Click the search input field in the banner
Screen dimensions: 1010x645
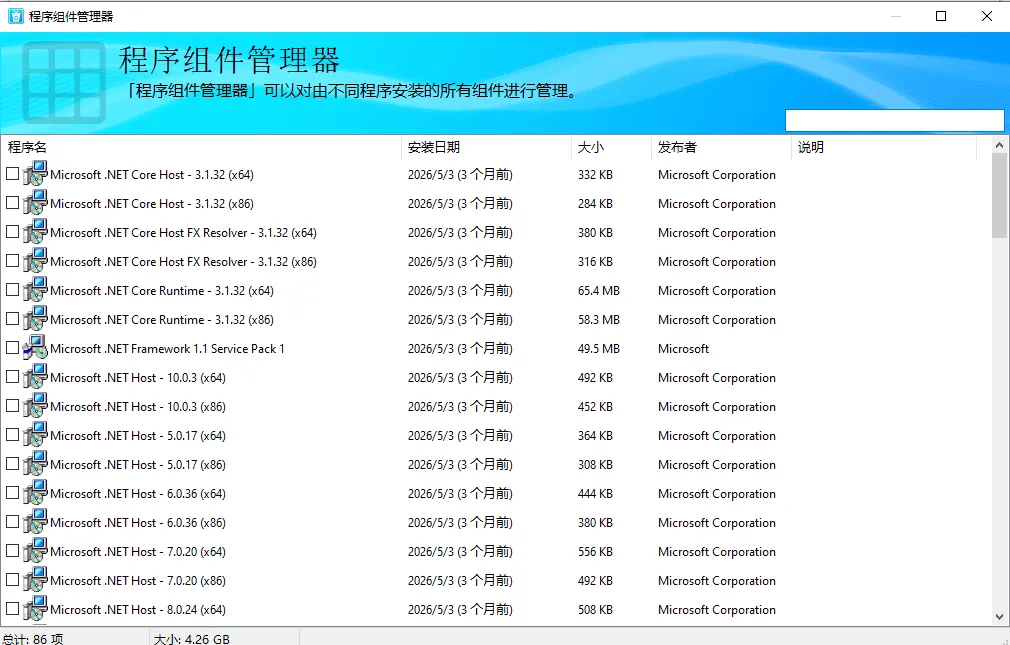click(895, 120)
